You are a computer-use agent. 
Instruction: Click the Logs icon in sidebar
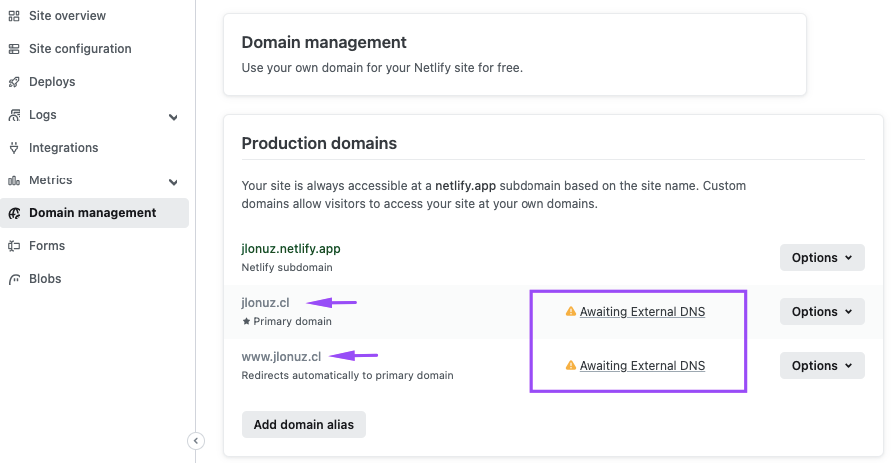click(14, 115)
